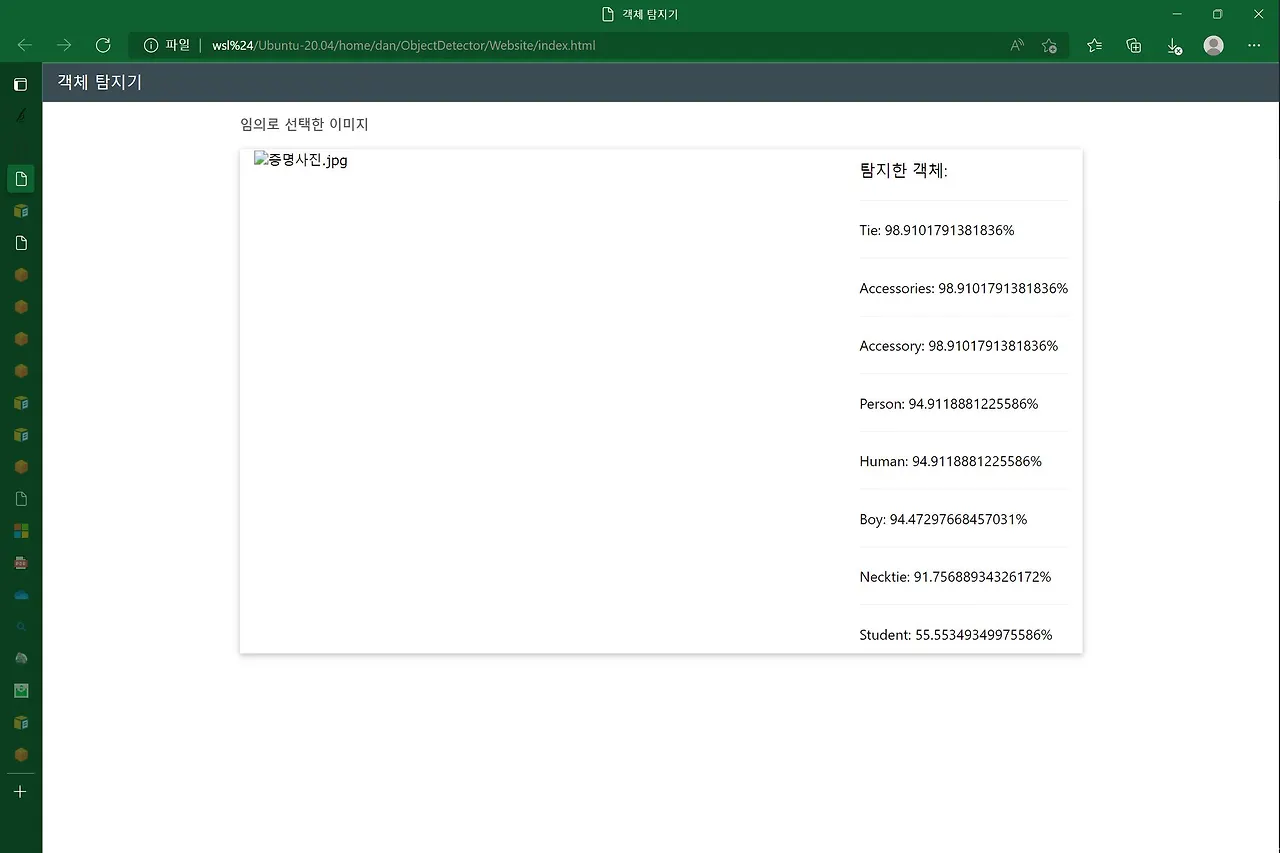The height and width of the screenshot is (853, 1280).
Task: Open site information via the 파일 badge
Action: [166, 45]
